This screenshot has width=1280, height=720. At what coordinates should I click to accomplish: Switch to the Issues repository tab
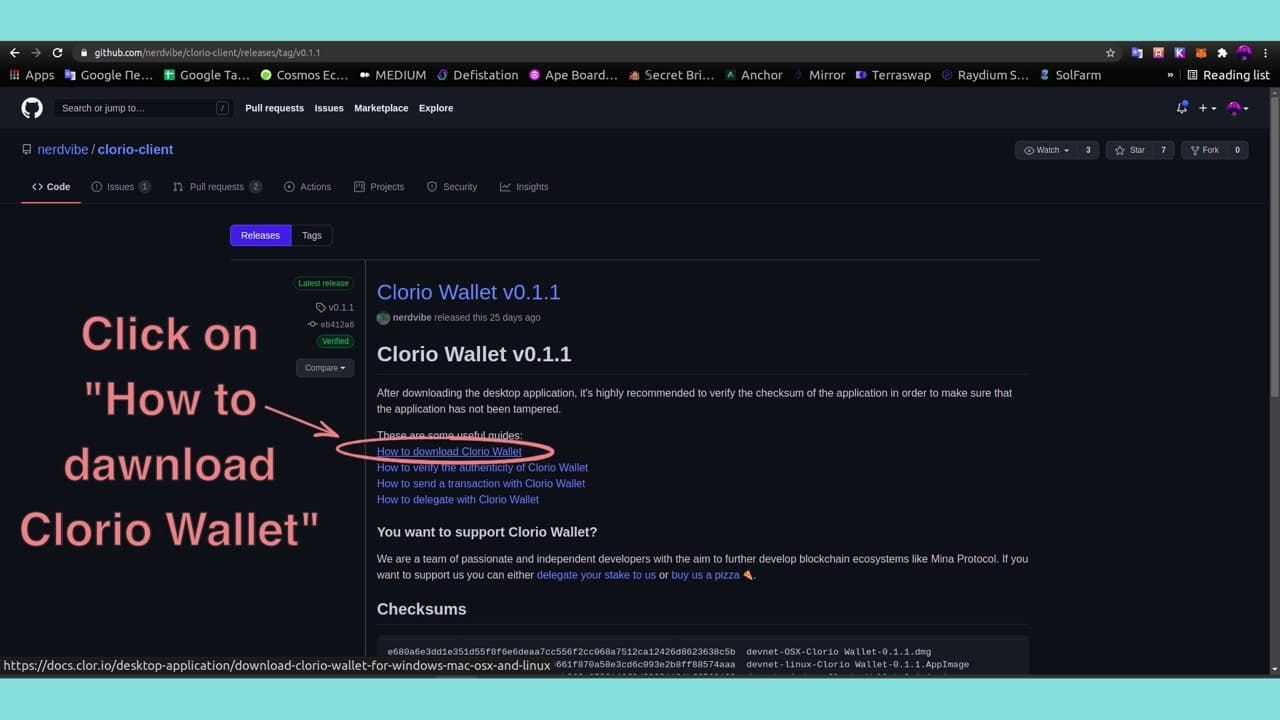point(121,187)
